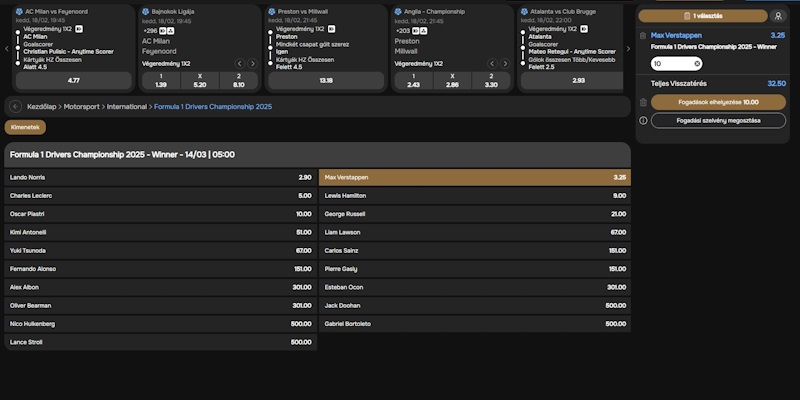Open the statistics icon on Anglia - Championship card
This screenshot has height=400, width=800.
pyautogui.click(x=423, y=31)
